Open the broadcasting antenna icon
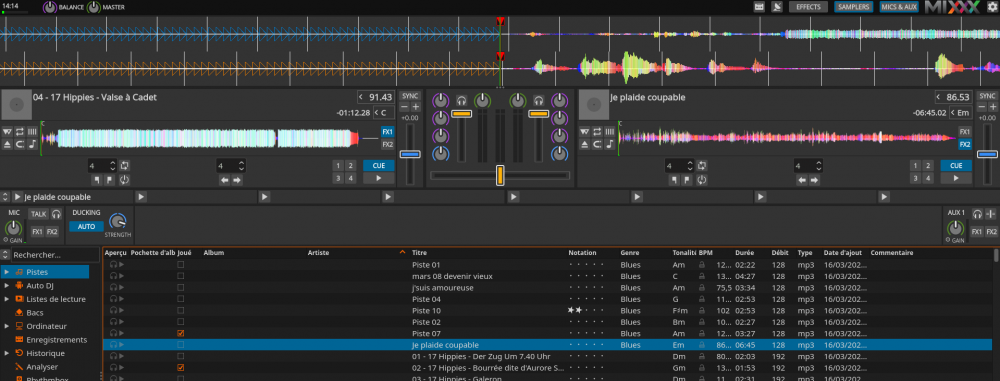This screenshot has width=1000, height=381. click(x=777, y=7)
